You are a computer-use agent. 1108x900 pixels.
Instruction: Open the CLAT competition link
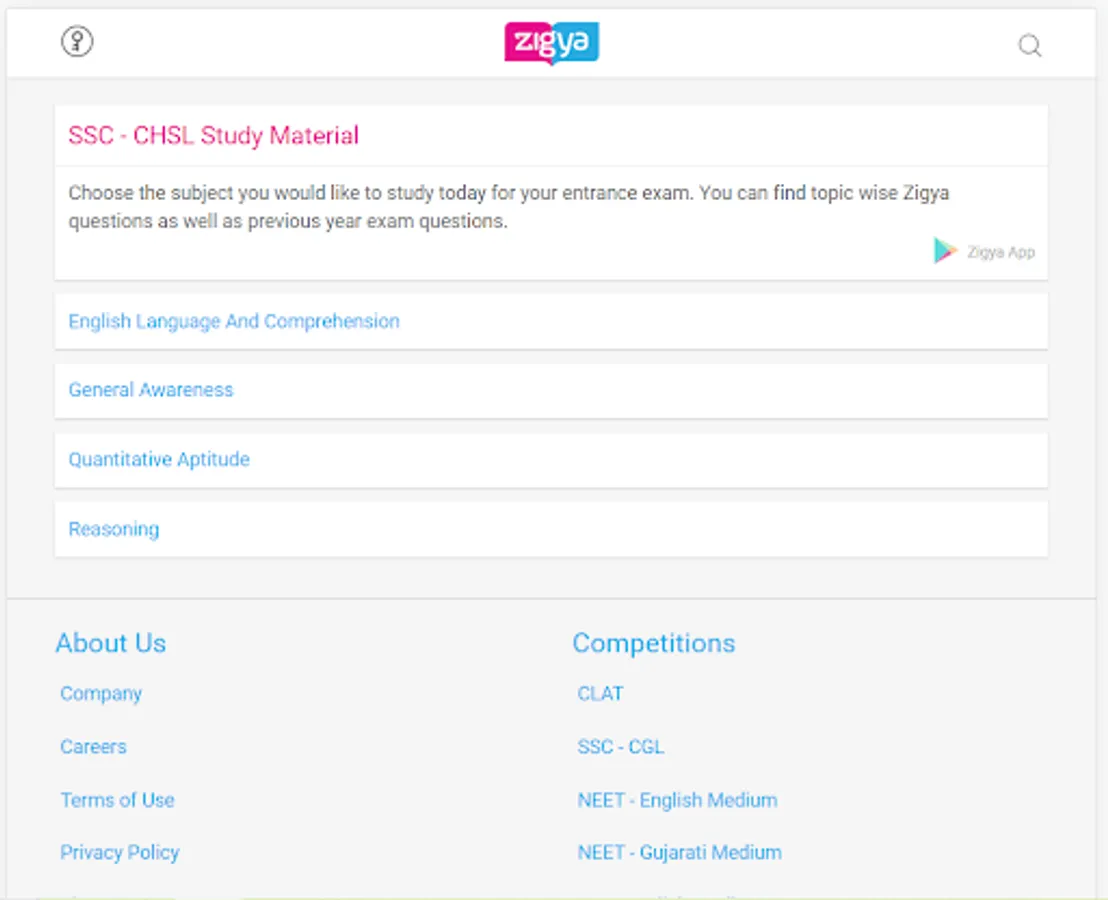(x=600, y=694)
